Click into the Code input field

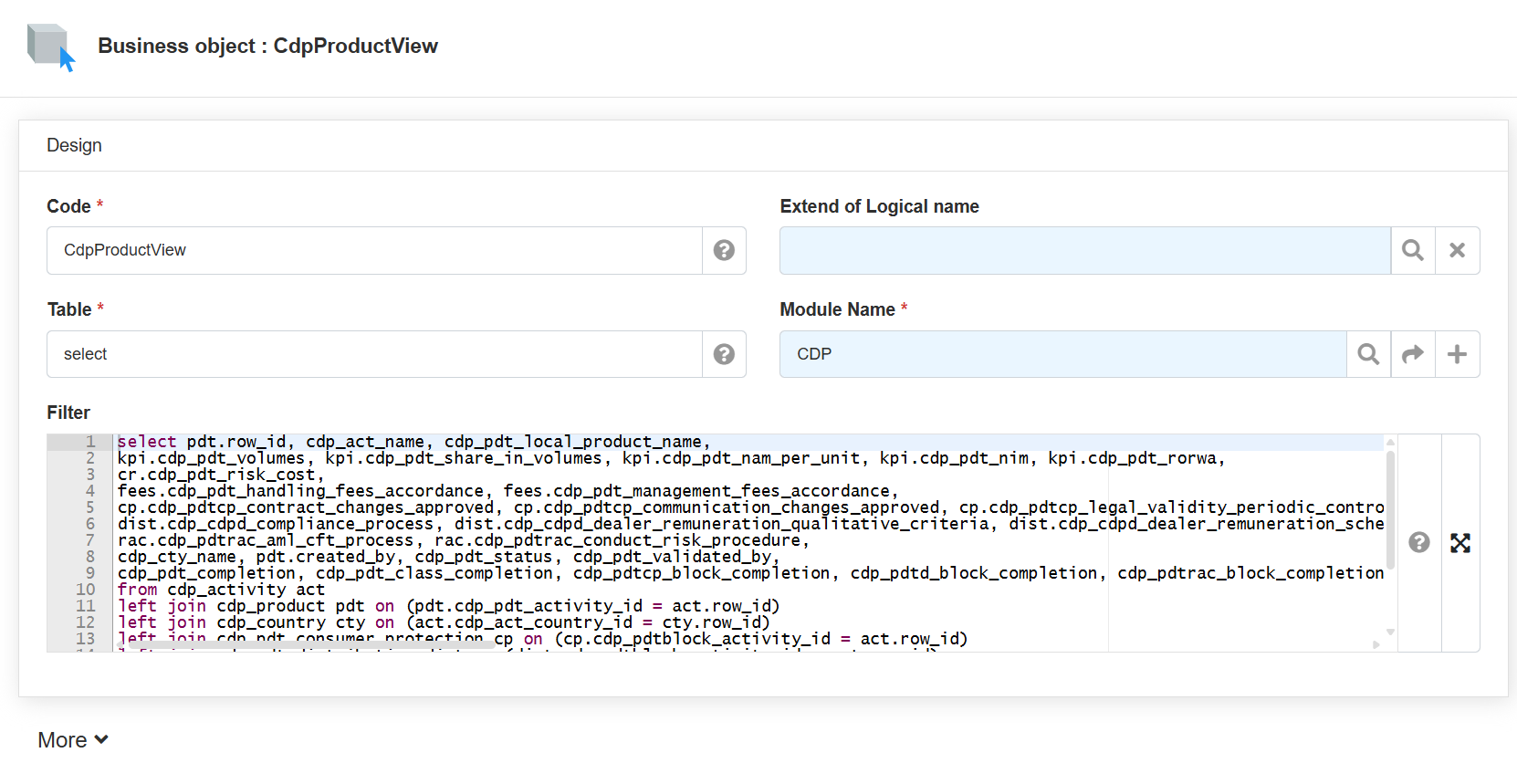pos(374,250)
